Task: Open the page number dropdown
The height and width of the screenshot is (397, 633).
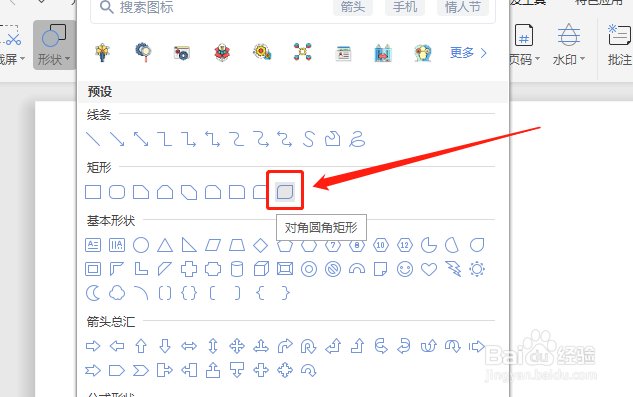Action: pos(524,44)
